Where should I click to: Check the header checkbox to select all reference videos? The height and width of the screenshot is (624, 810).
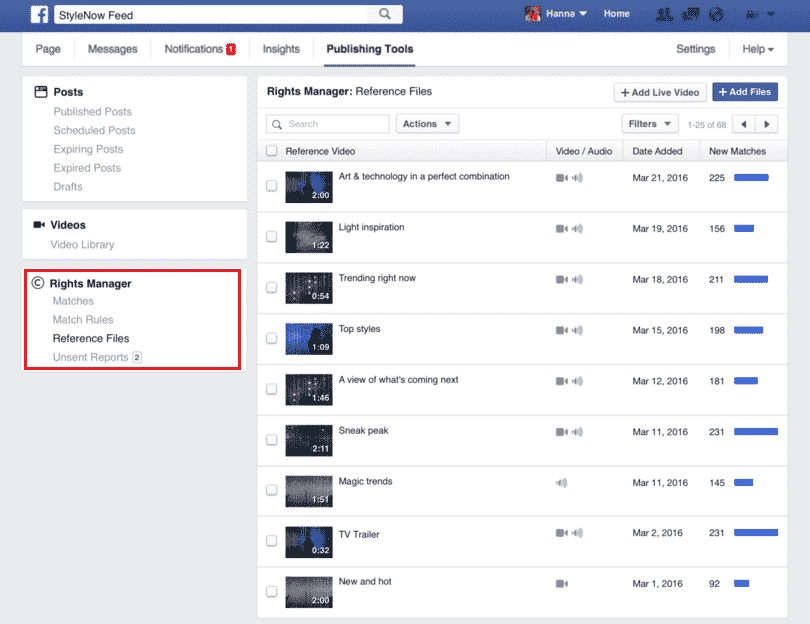click(x=271, y=150)
